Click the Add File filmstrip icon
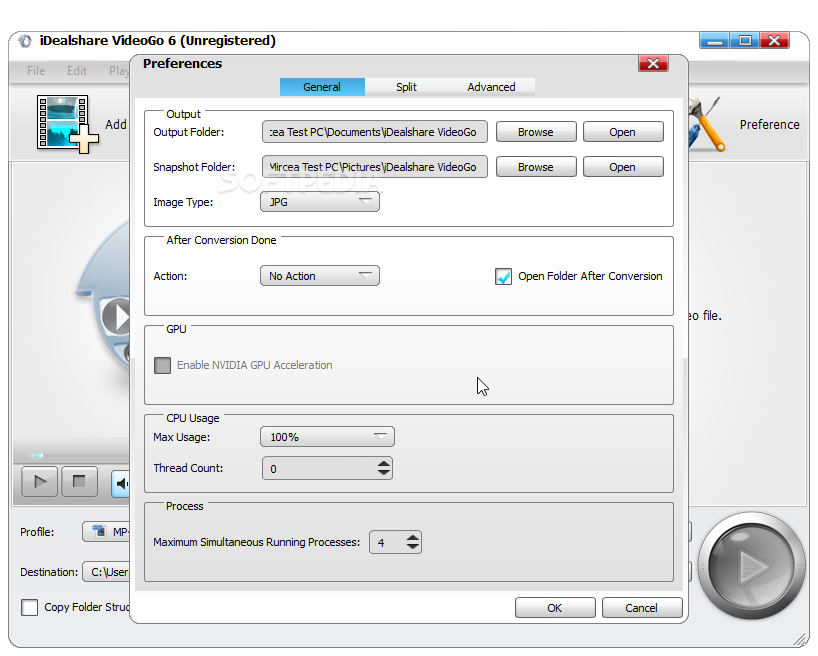 67,124
